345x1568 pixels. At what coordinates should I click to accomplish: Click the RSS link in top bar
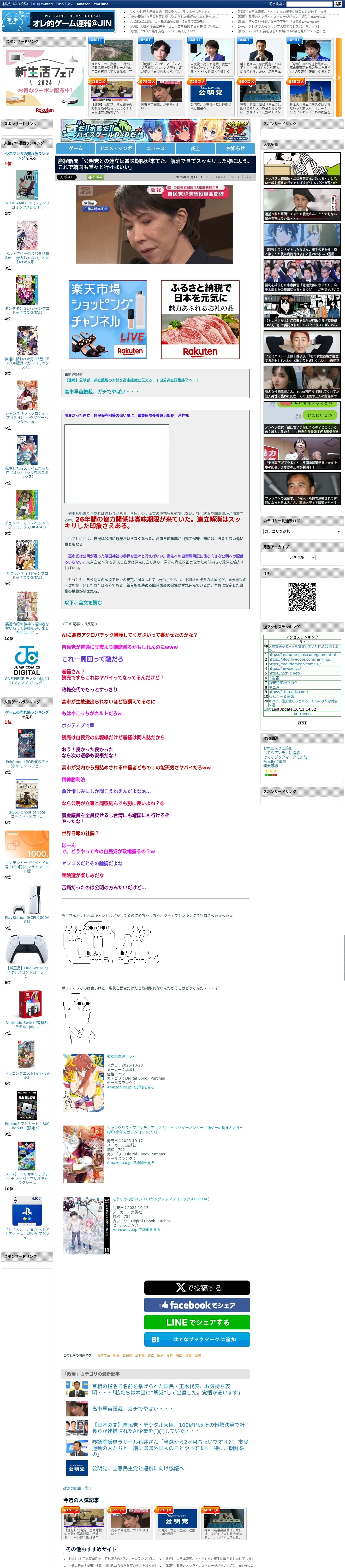pyautogui.click(x=61, y=4)
